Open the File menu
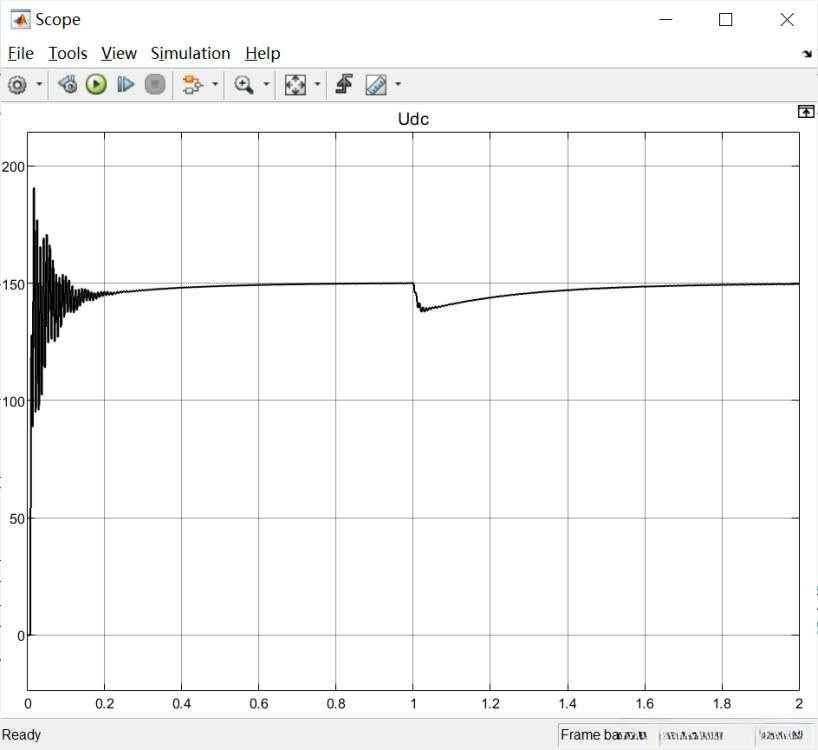This screenshot has height=750, width=818. click(21, 53)
